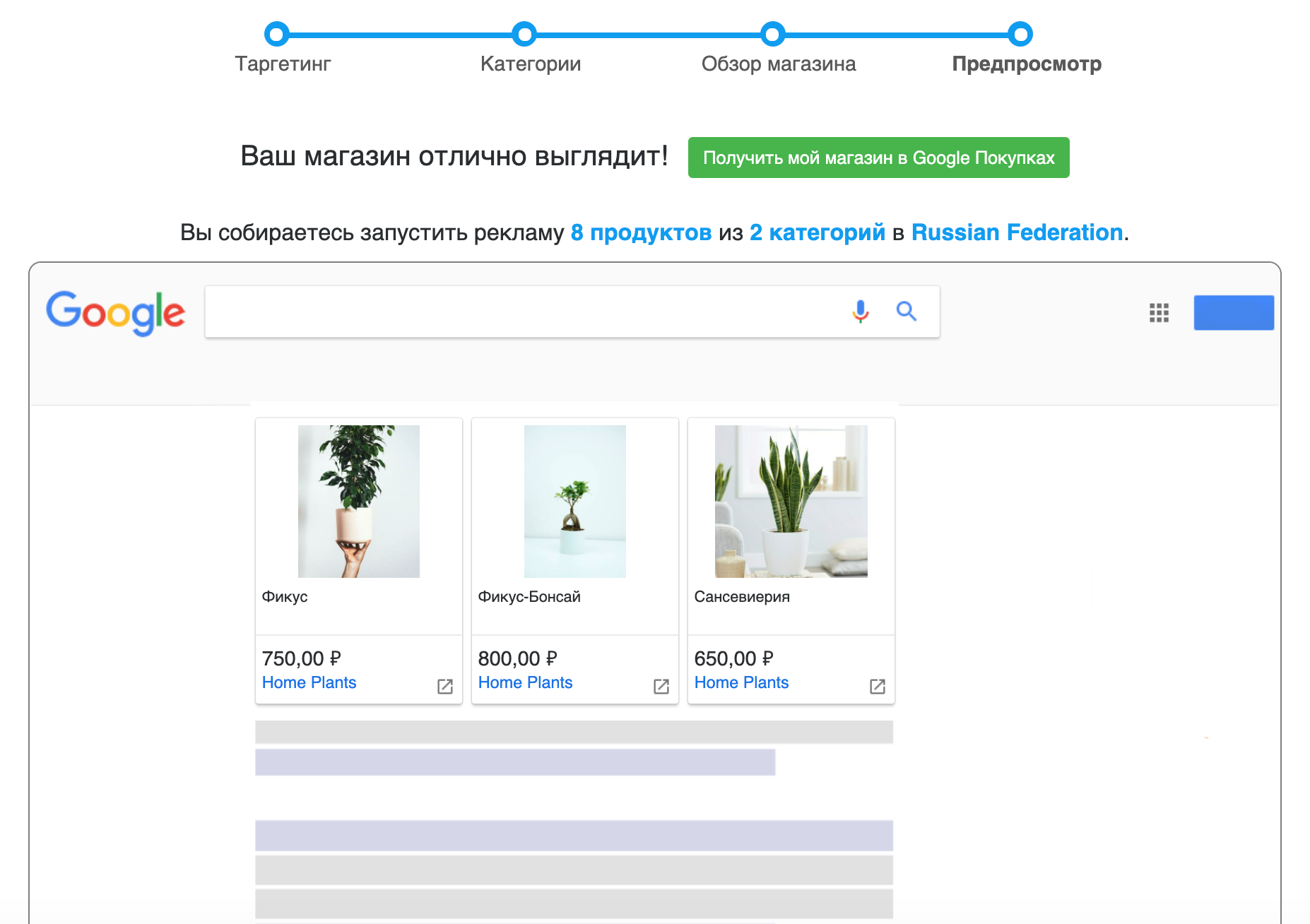The width and height of the screenshot is (1310, 924).
Task: Open Home Plants link under Сансевиерия
Action: pyautogui.click(x=741, y=682)
